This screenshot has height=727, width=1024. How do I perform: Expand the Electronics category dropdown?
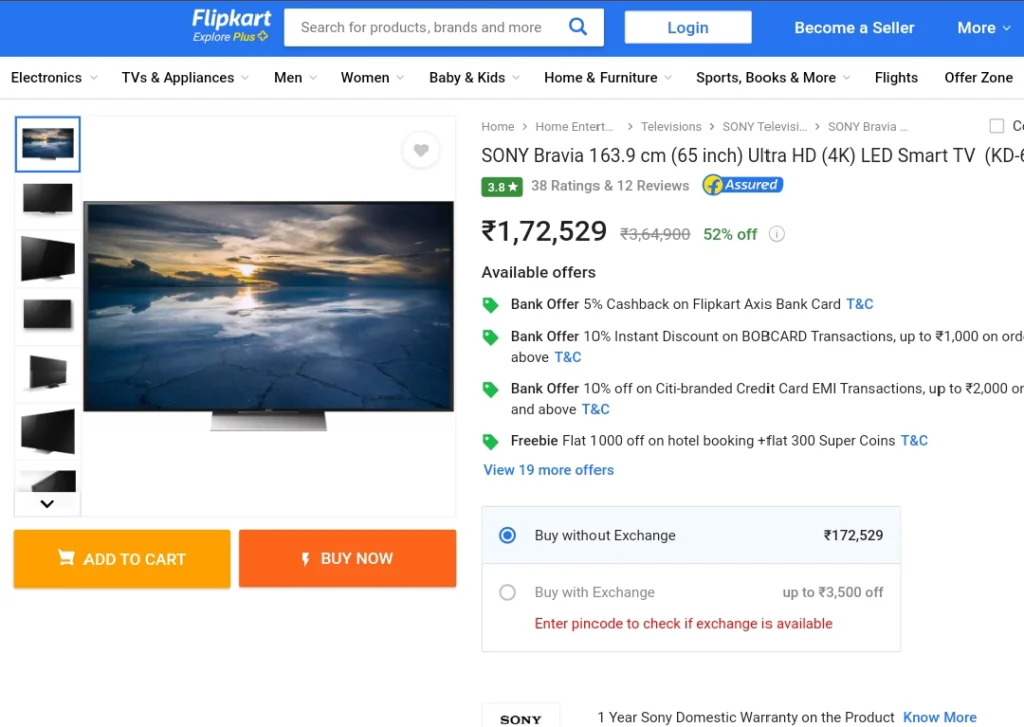point(54,78)
